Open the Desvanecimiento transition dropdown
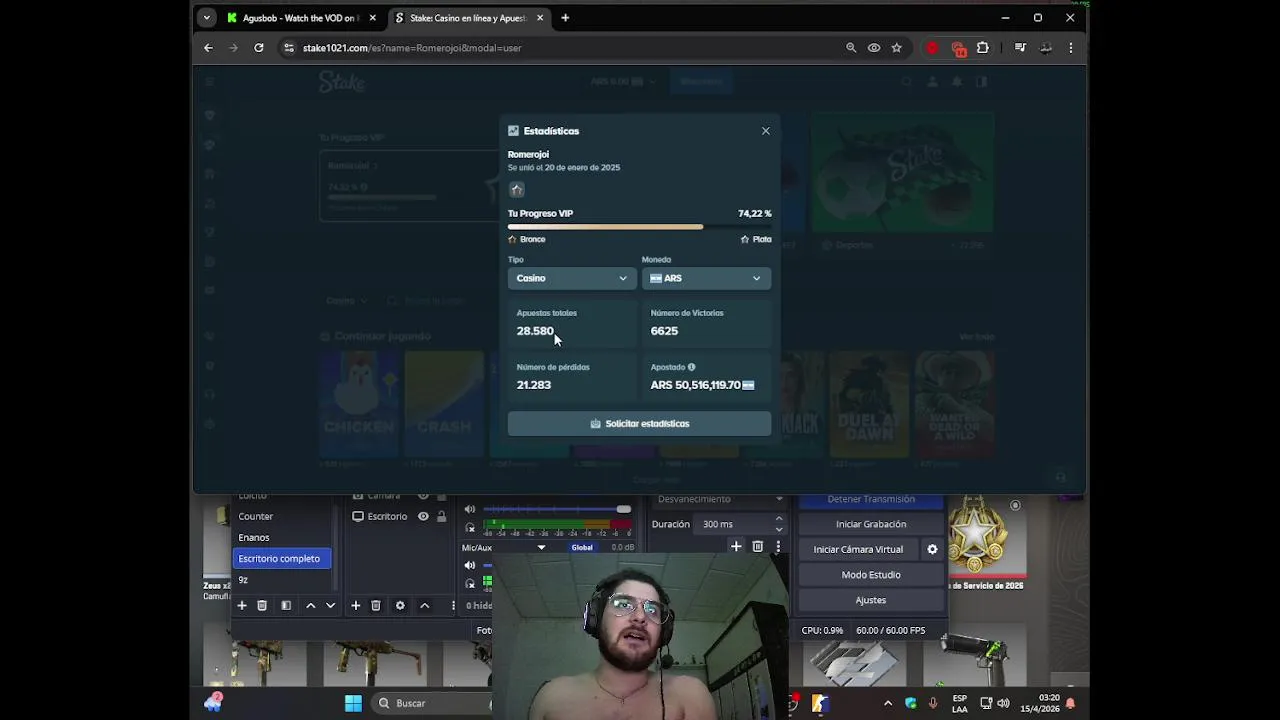 point(720,499)
